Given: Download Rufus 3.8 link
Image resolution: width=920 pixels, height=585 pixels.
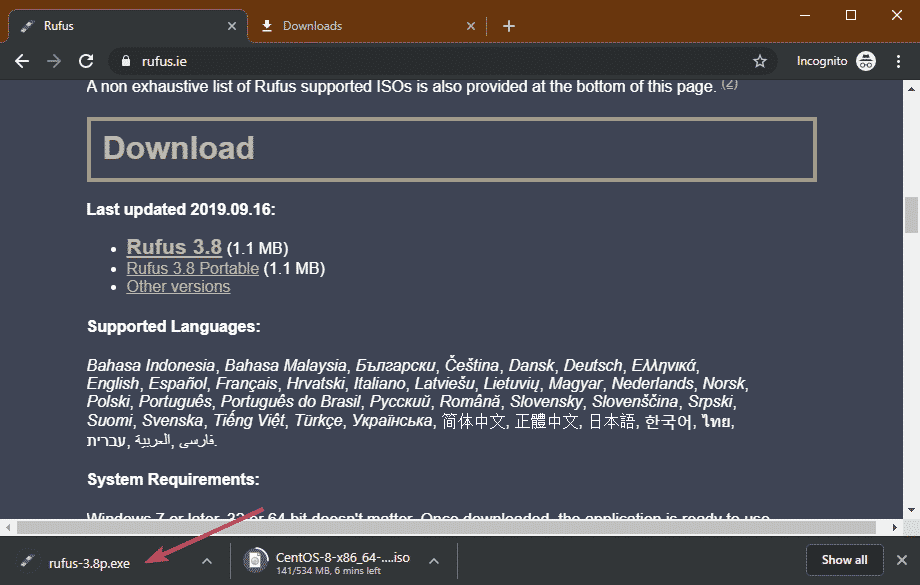Looking at the screenshot, I should 174,247.
